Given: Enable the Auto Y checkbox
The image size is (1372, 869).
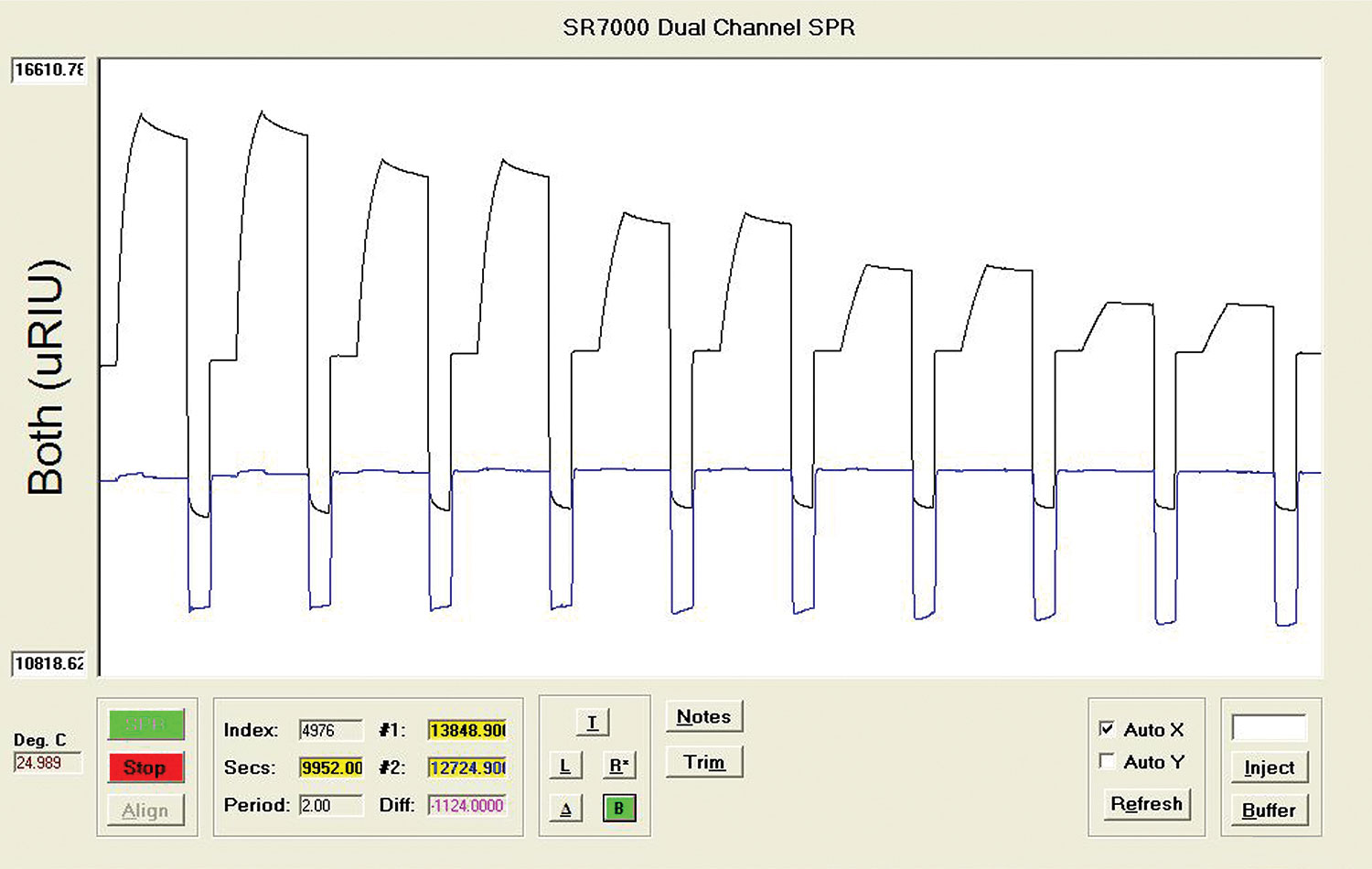Looking at the screenshot, I should coord(1107,761).
